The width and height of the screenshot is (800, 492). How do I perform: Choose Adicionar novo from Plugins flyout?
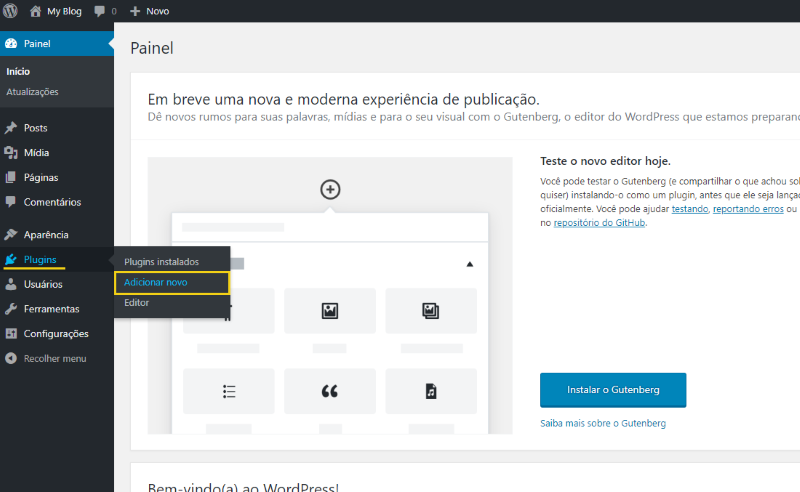(x=156, y=282)
